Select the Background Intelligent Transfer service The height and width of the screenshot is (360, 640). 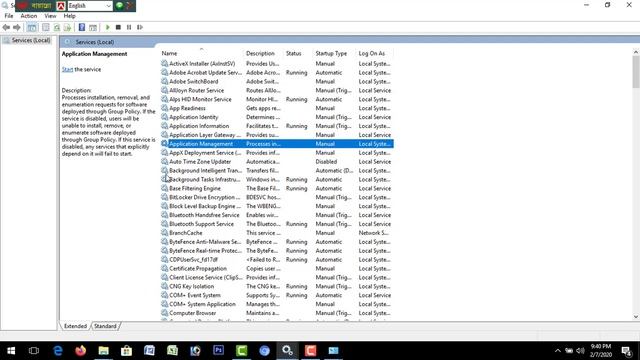point(277,171)
